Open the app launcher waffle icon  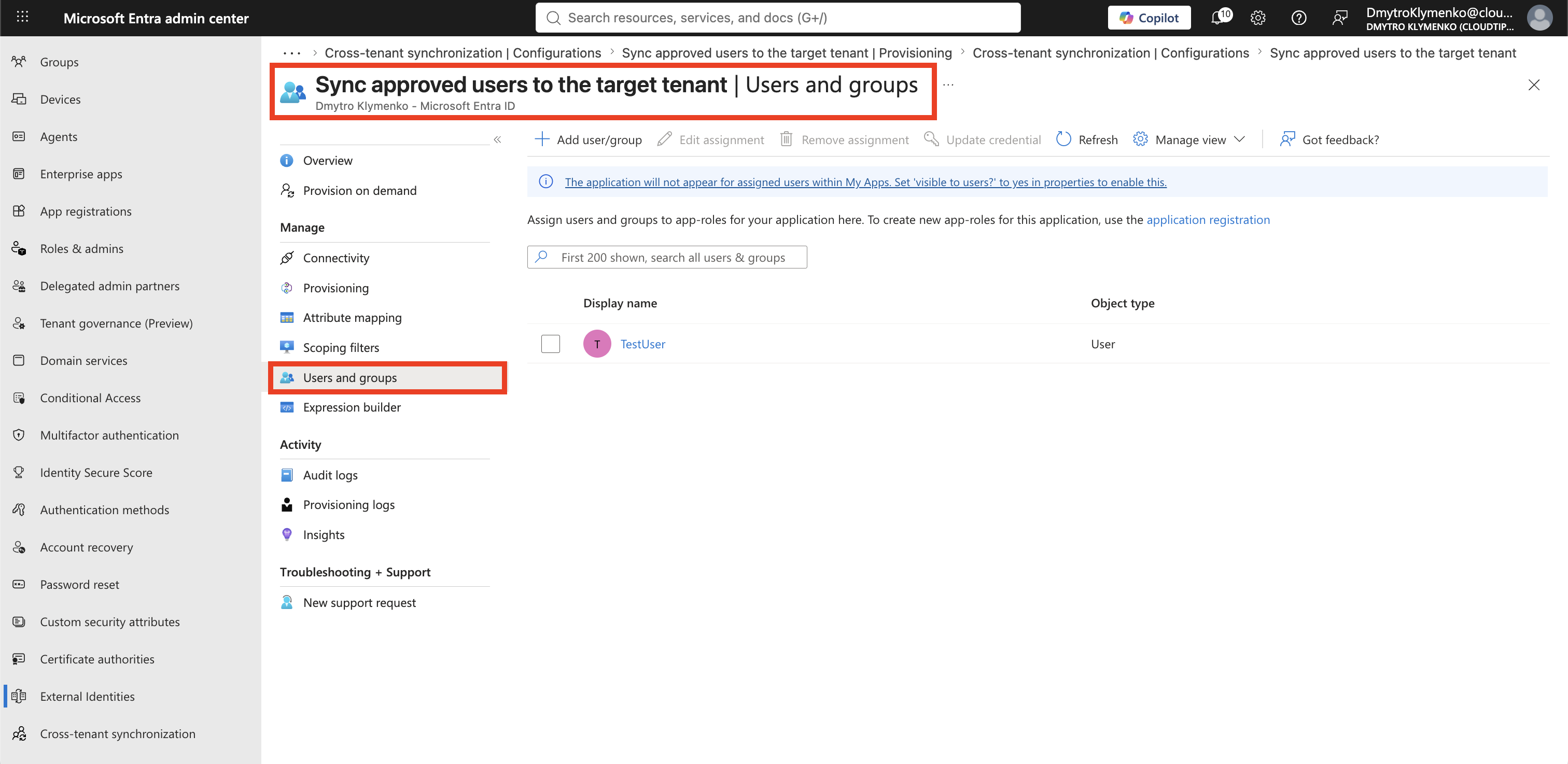point(22,17)
